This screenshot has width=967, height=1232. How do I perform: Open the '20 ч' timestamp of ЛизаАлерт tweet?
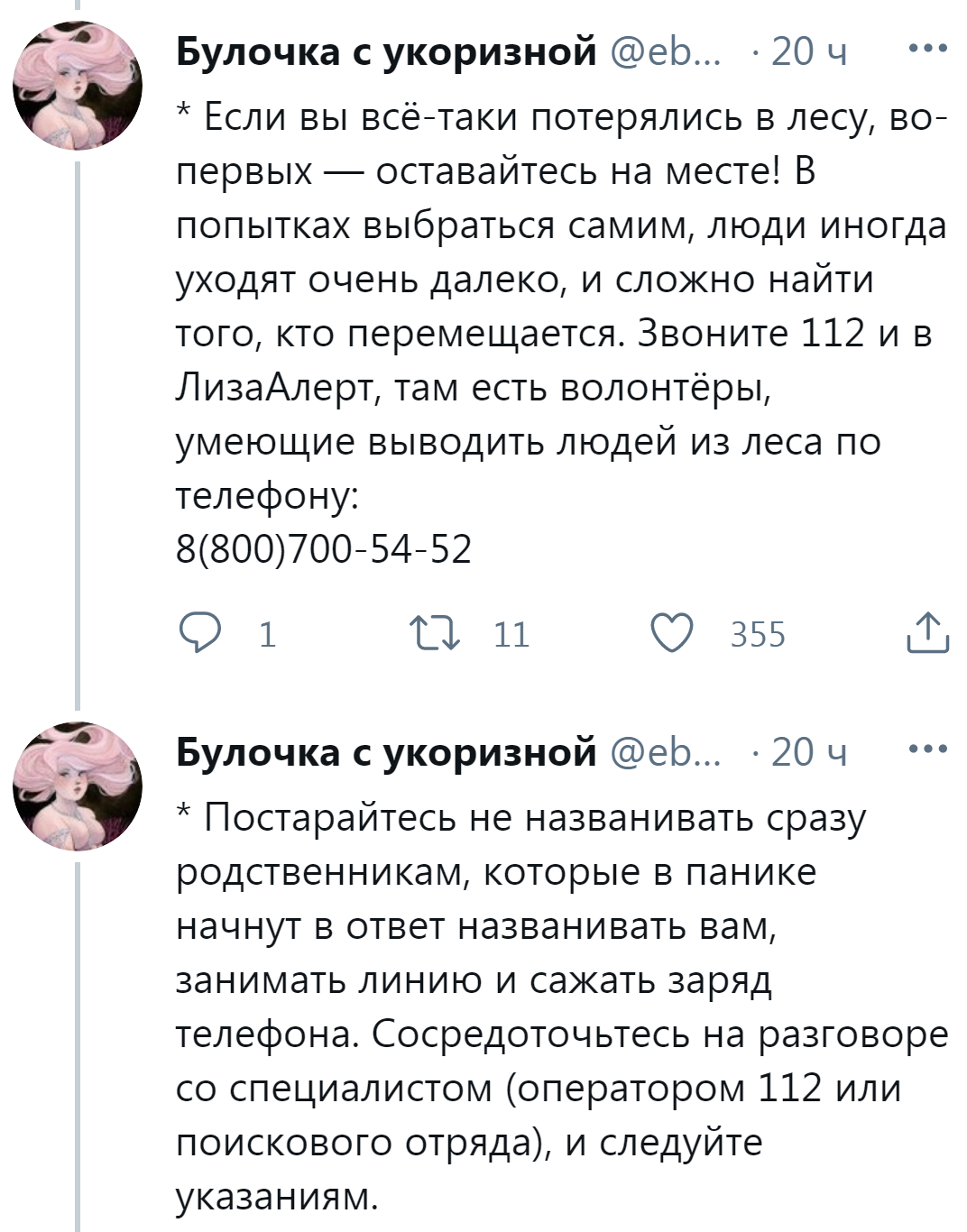[x=809, y=51]
